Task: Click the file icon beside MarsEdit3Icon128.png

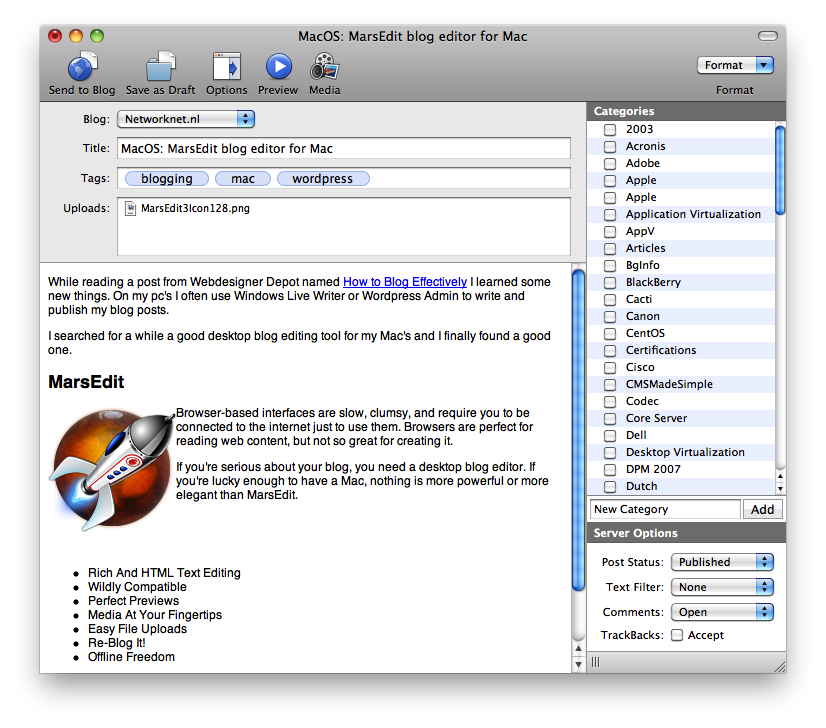Action: [130, 209]
